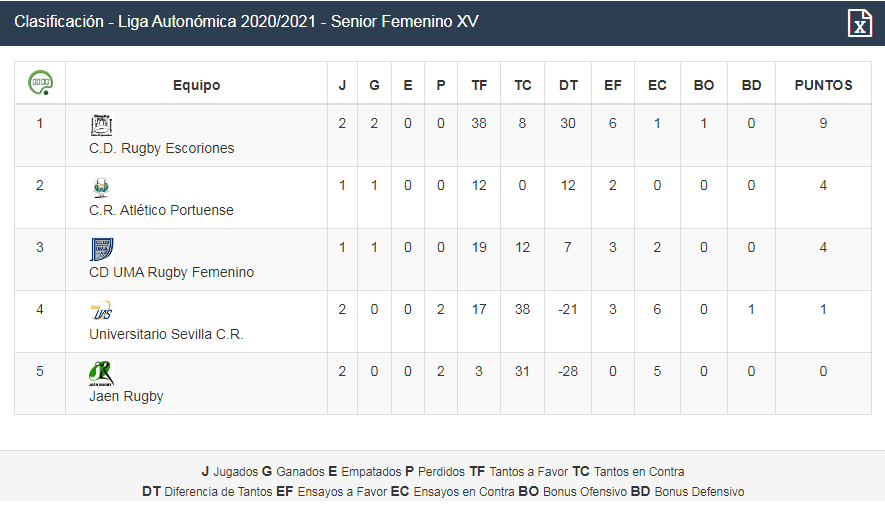Select the TF column header
This screenshot has height=518, width=885.
tap(479, 85)
